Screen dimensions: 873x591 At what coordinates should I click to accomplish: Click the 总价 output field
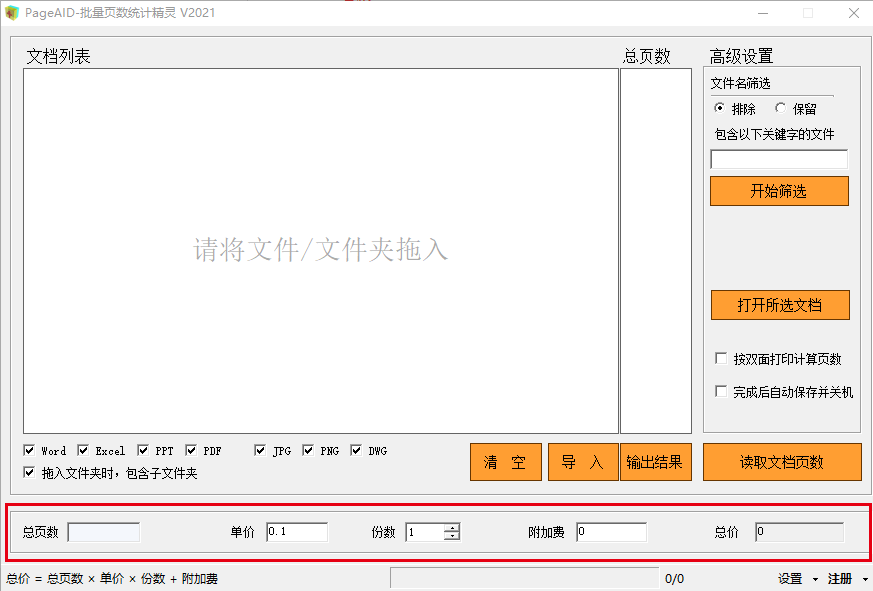click(800, 532)
